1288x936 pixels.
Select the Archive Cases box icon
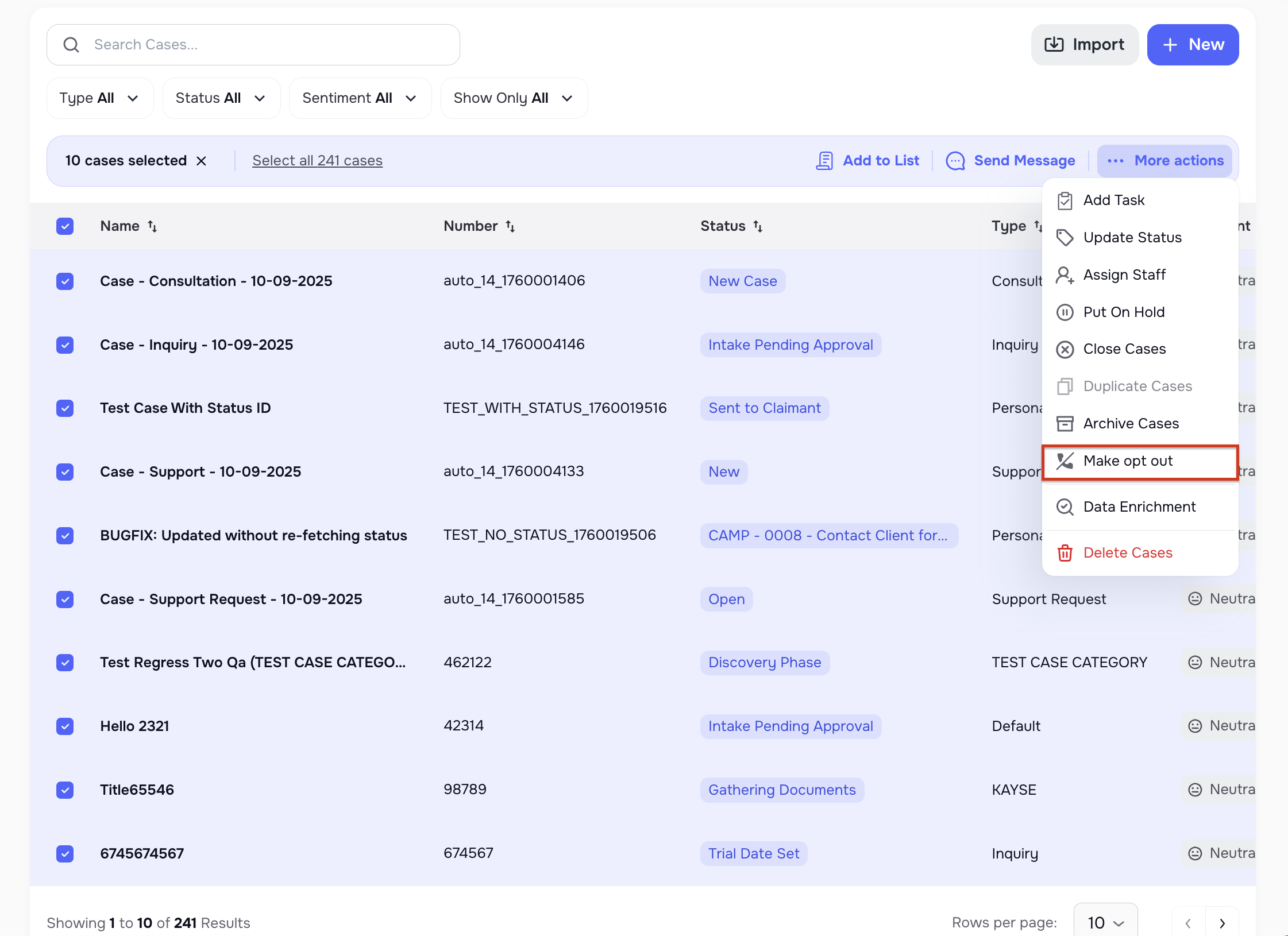1066,423
